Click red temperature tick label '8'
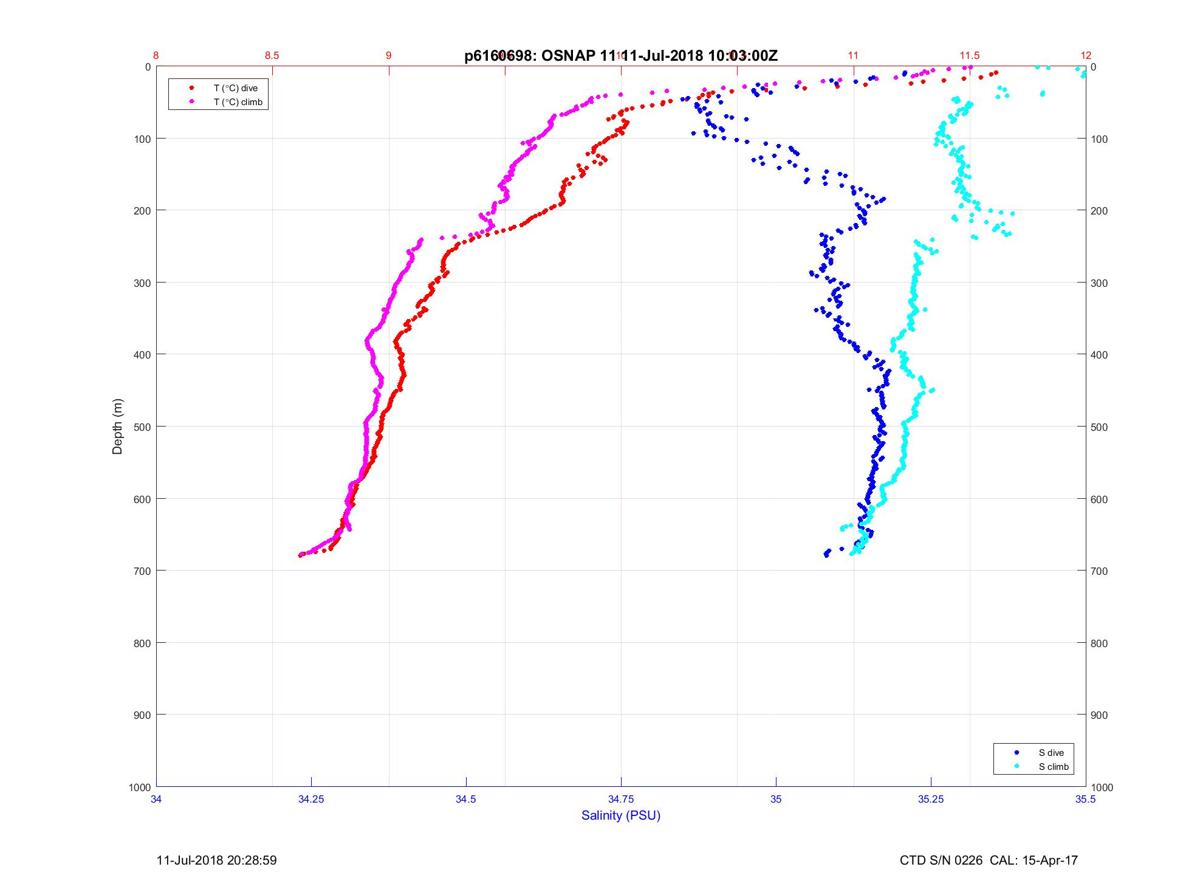Screen dimensions: 1200x885 [157, 55]
